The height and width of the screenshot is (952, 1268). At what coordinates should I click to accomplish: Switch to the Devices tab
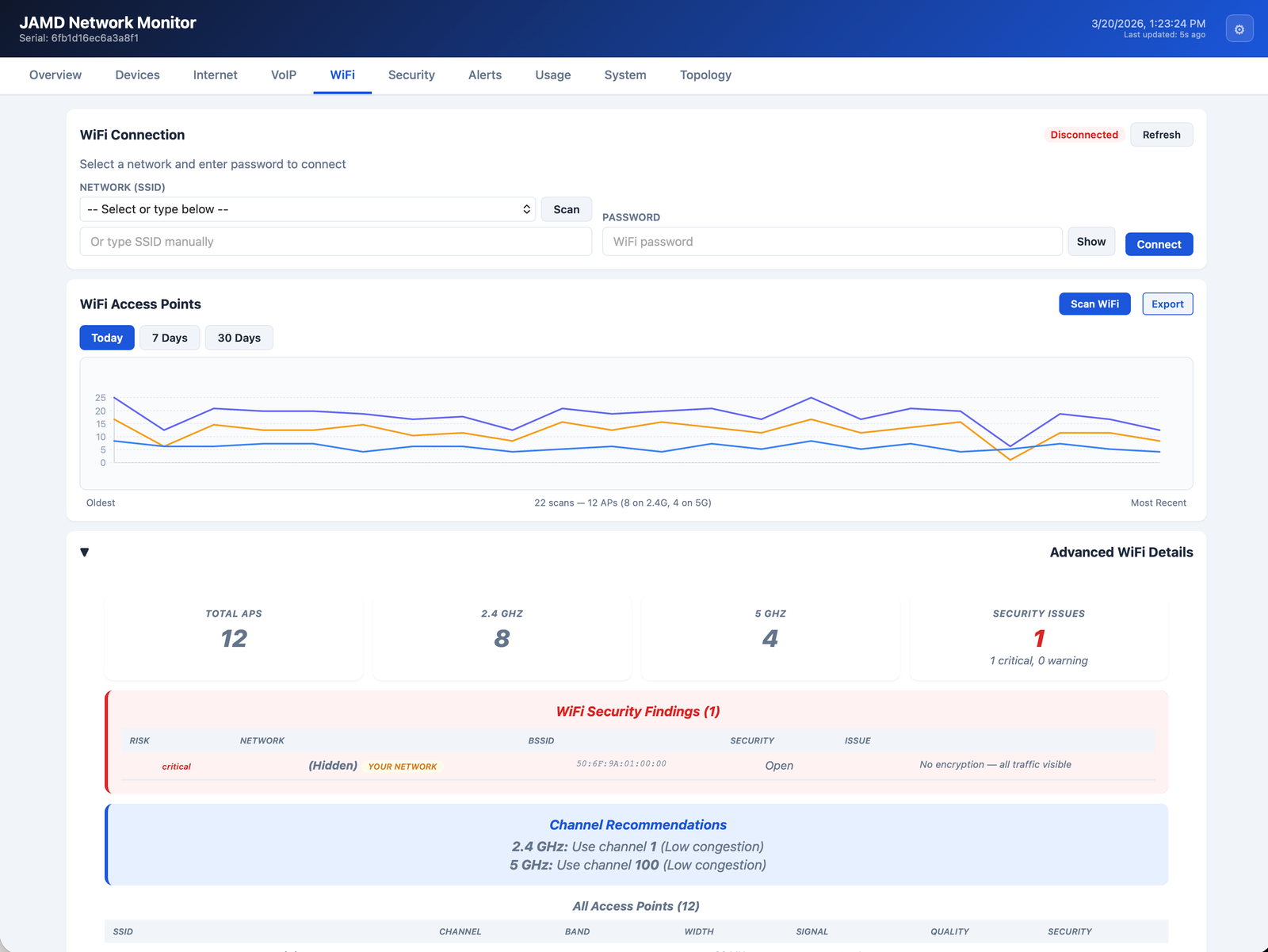[x=137, y=75]
